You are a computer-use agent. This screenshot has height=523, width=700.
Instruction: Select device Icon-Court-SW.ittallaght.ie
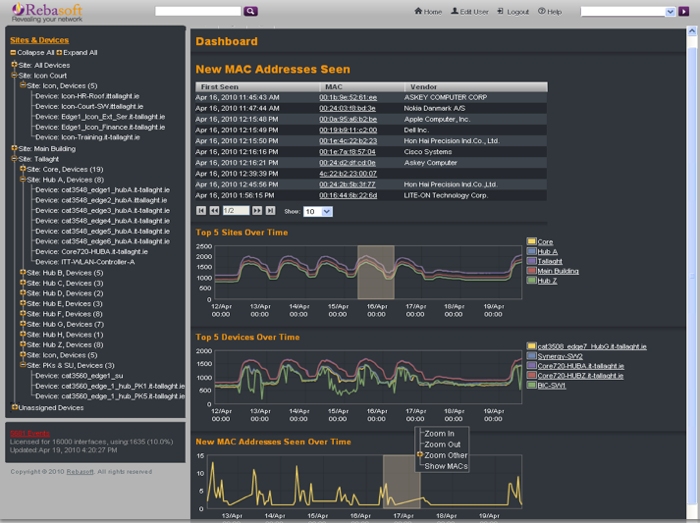pos(89,106)
